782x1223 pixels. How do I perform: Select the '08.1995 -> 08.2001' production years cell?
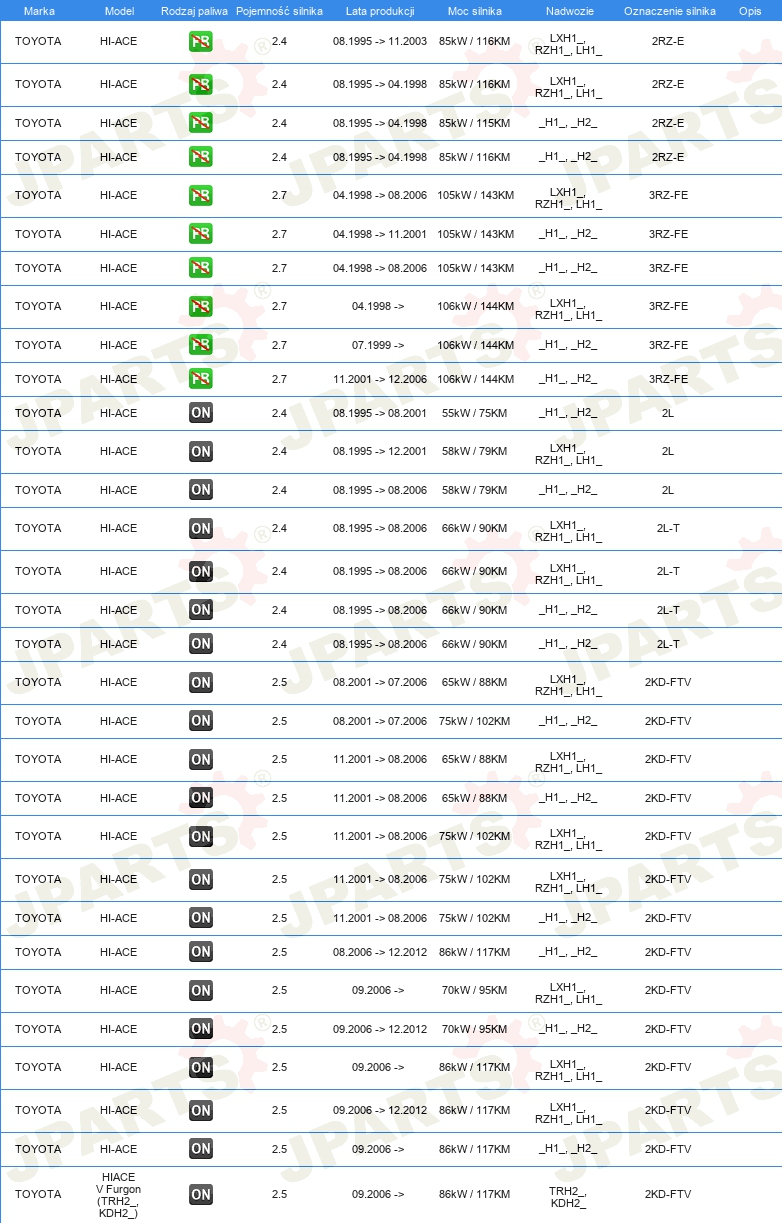click(x=380, y=413)
